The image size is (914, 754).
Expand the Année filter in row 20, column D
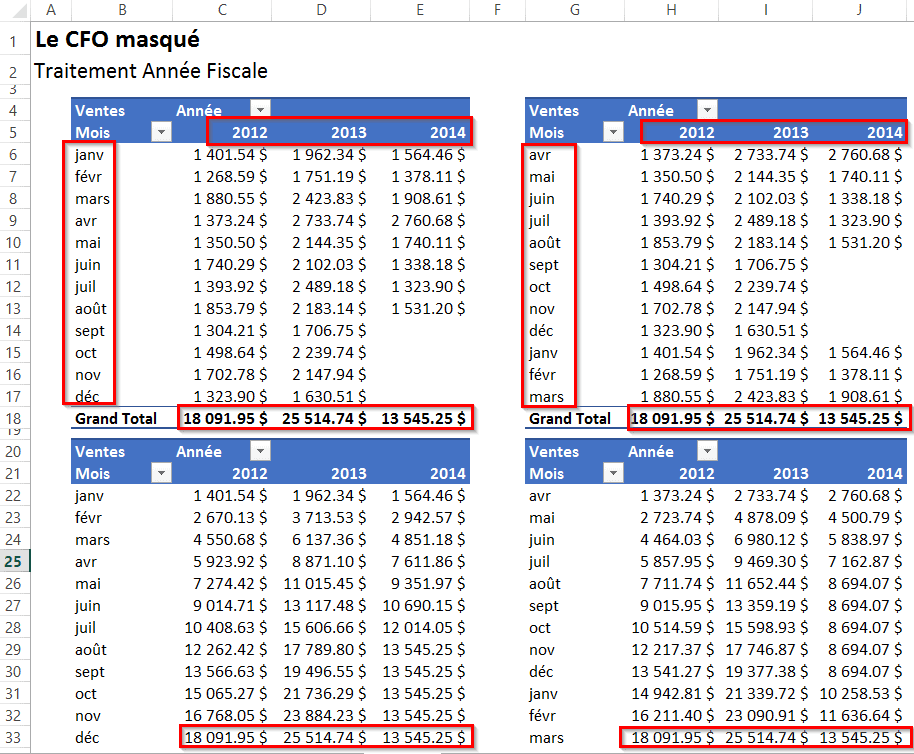[260, 451]
